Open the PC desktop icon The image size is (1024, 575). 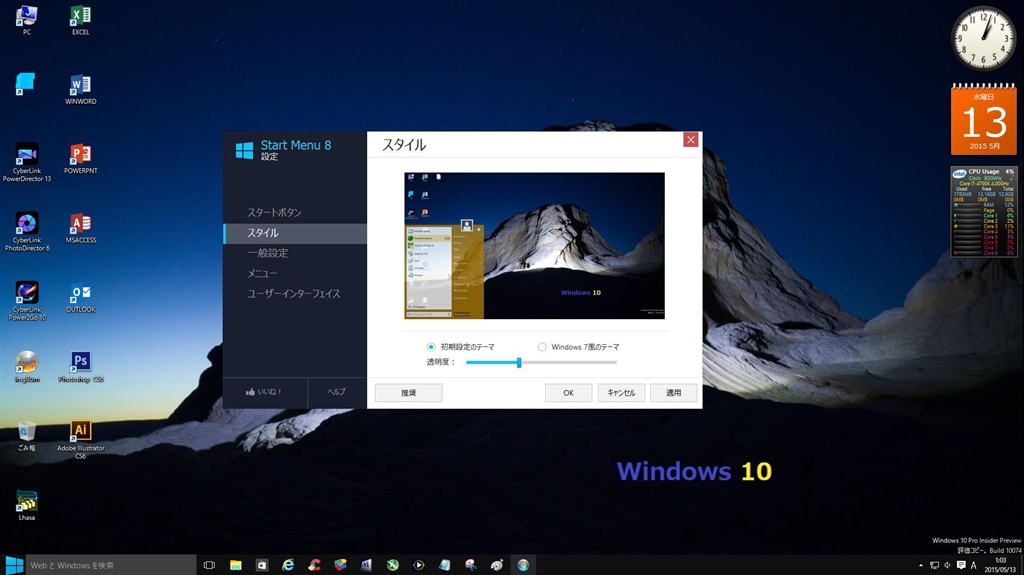pyautogui.click(x=27, y=20)
